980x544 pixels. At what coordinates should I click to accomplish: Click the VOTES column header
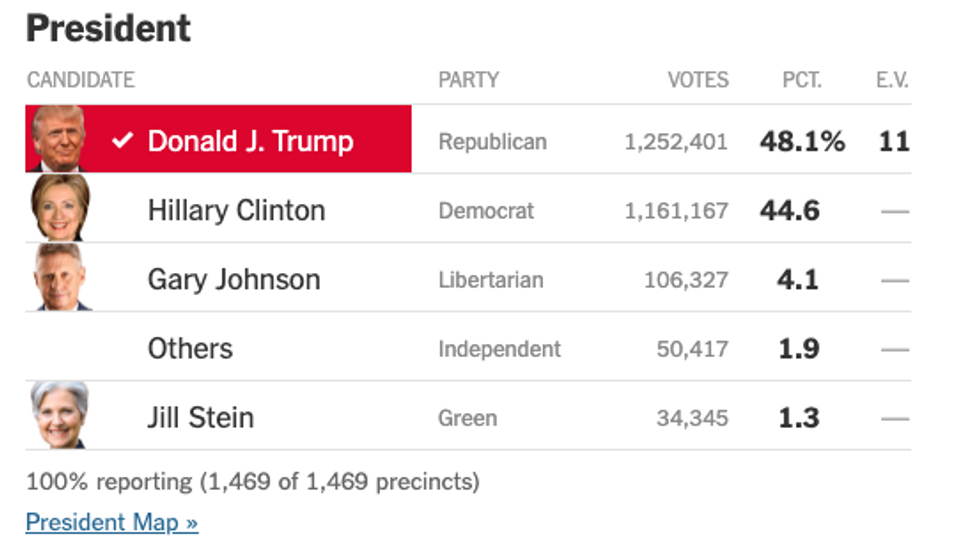[x=698, y=80]
